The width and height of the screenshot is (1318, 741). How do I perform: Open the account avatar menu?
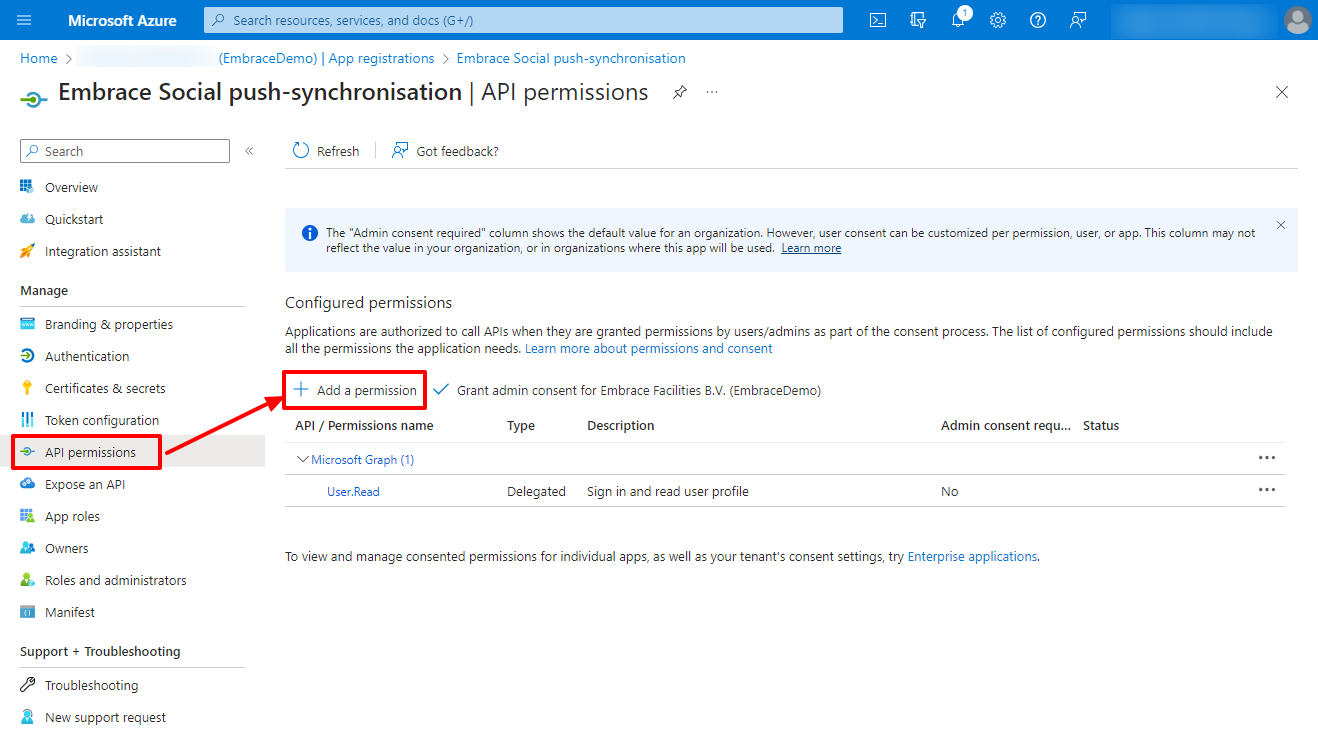(x=1297, y=20)
